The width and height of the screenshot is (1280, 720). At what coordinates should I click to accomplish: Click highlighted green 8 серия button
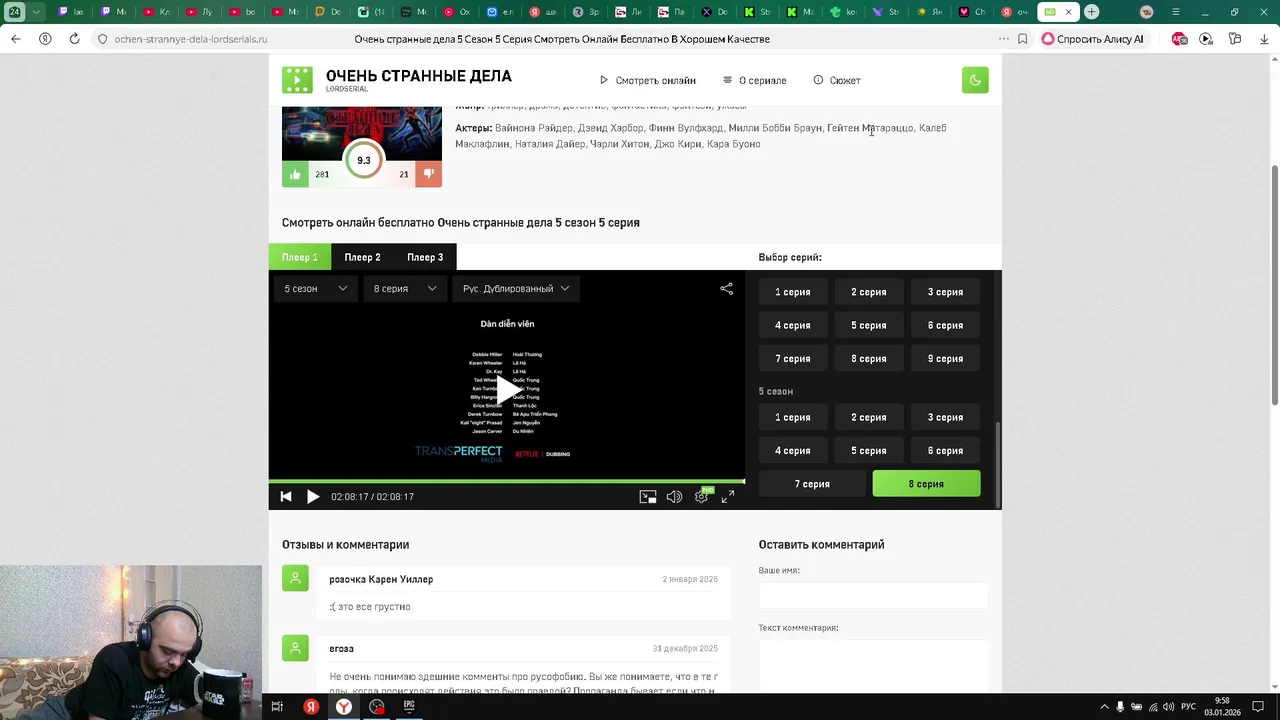(x=926, y=484)
